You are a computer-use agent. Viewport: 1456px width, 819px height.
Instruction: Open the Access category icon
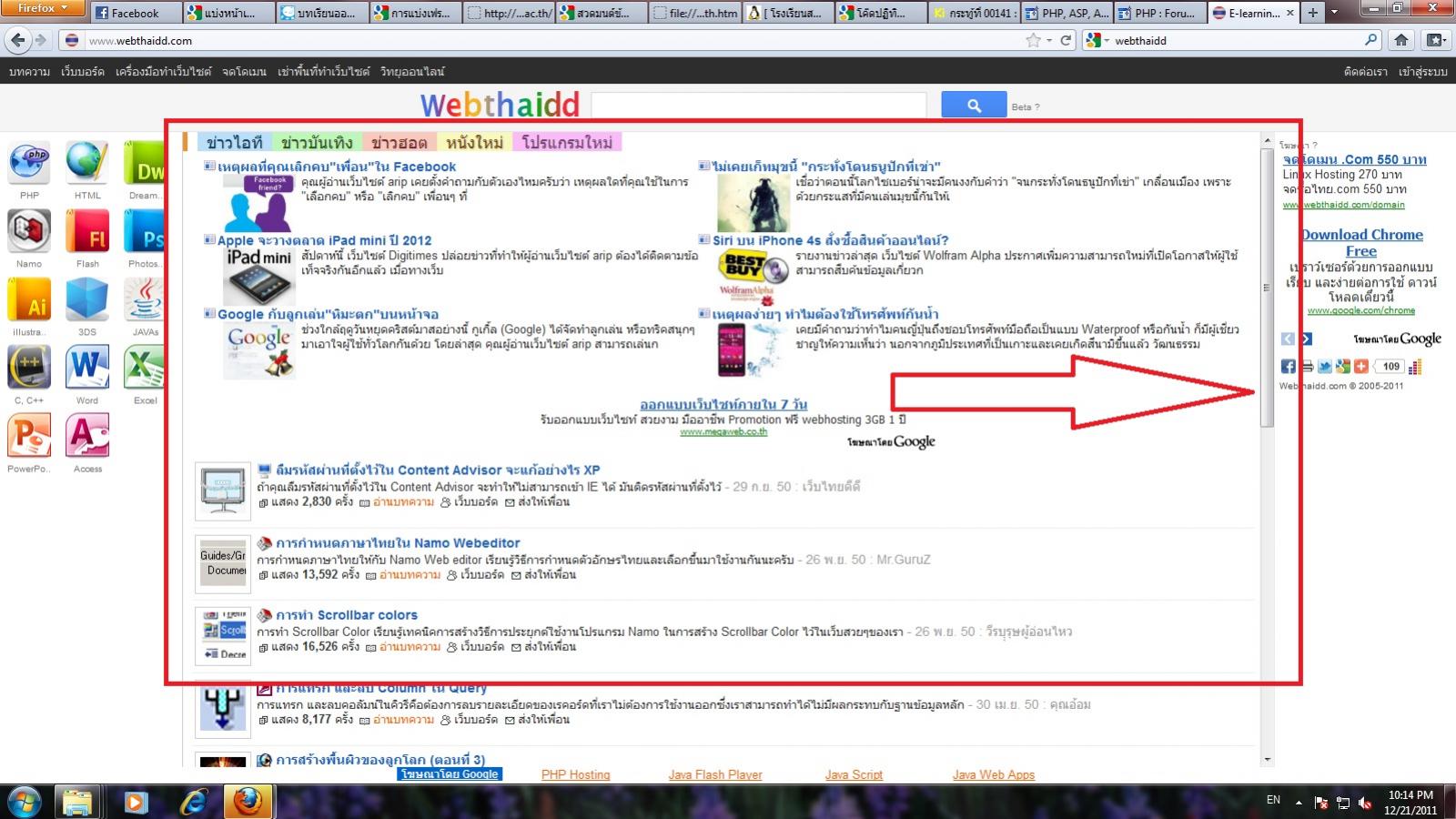coord(87,436)
